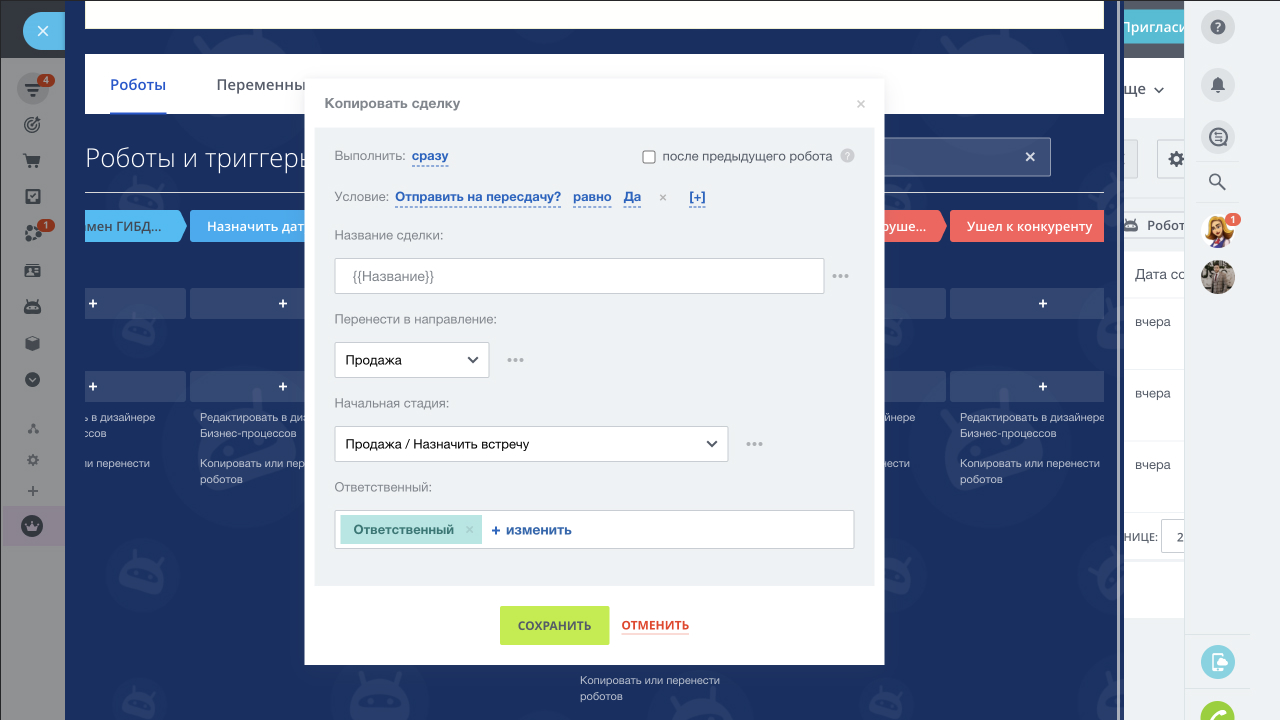Switch to the Переменные tab

coord(260,85)
